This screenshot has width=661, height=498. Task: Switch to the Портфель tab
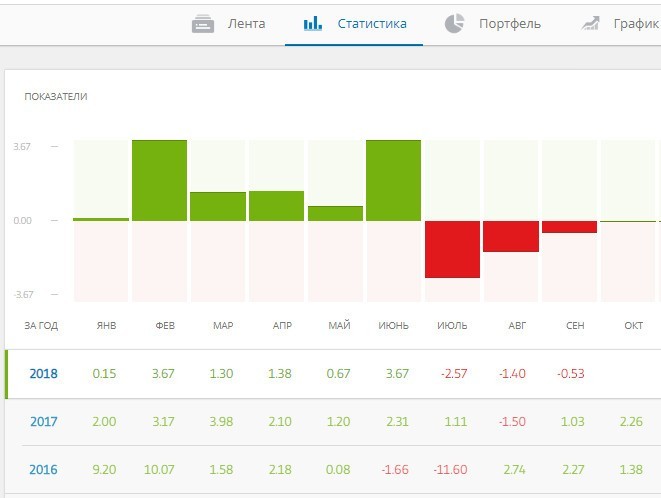coord(510,23)
